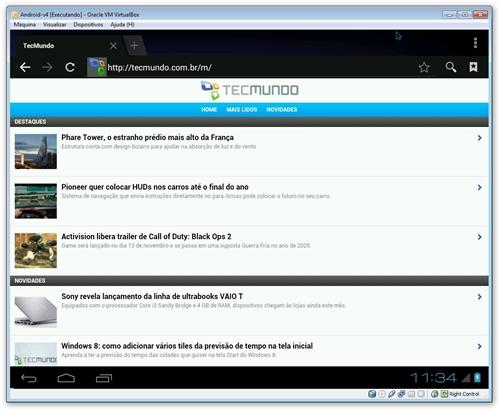Screen dimensions: 500x411
Task: Open a new tab with plus button
Action: tap(134, 45)
